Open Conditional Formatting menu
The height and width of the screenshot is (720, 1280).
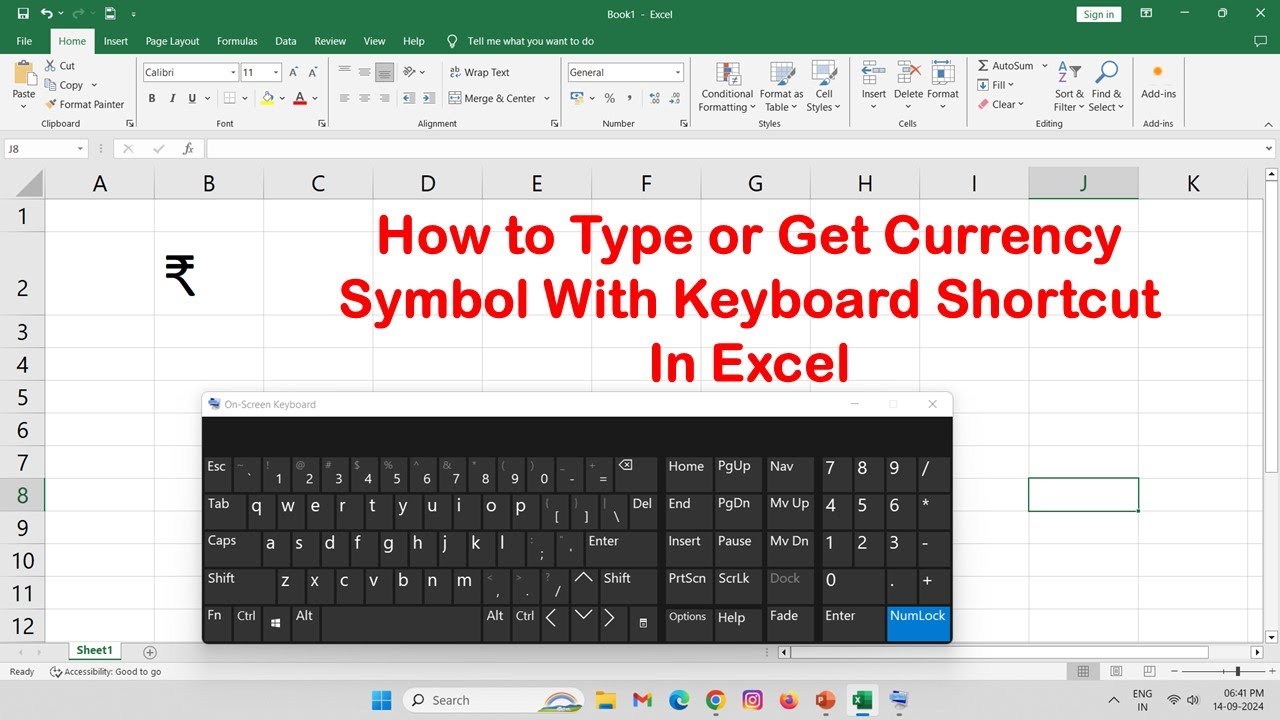[x=727, y=87]
